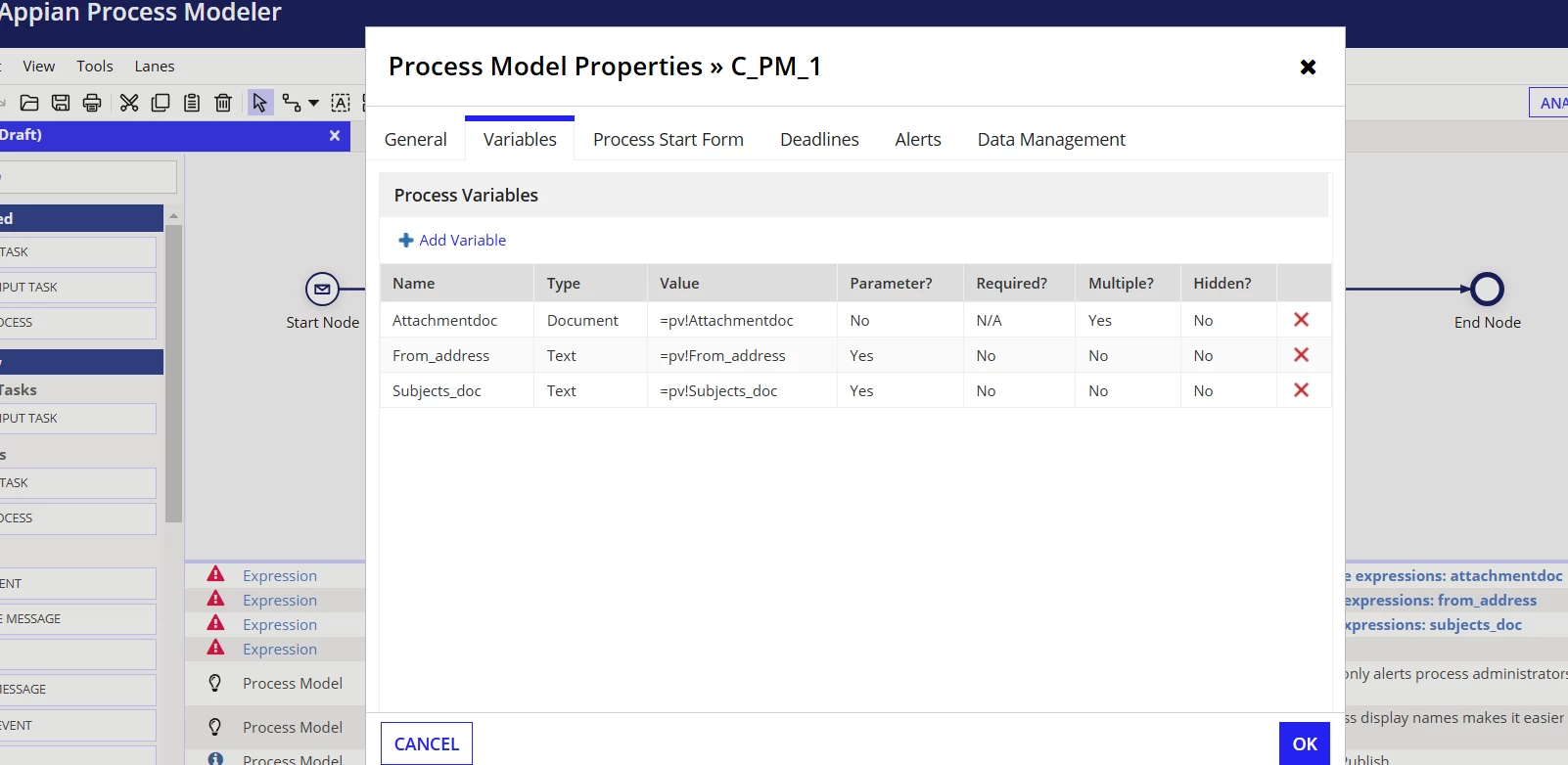Close the Process Model Properties dialog
Screen dimensions: 1568x765
(1308, 67)
